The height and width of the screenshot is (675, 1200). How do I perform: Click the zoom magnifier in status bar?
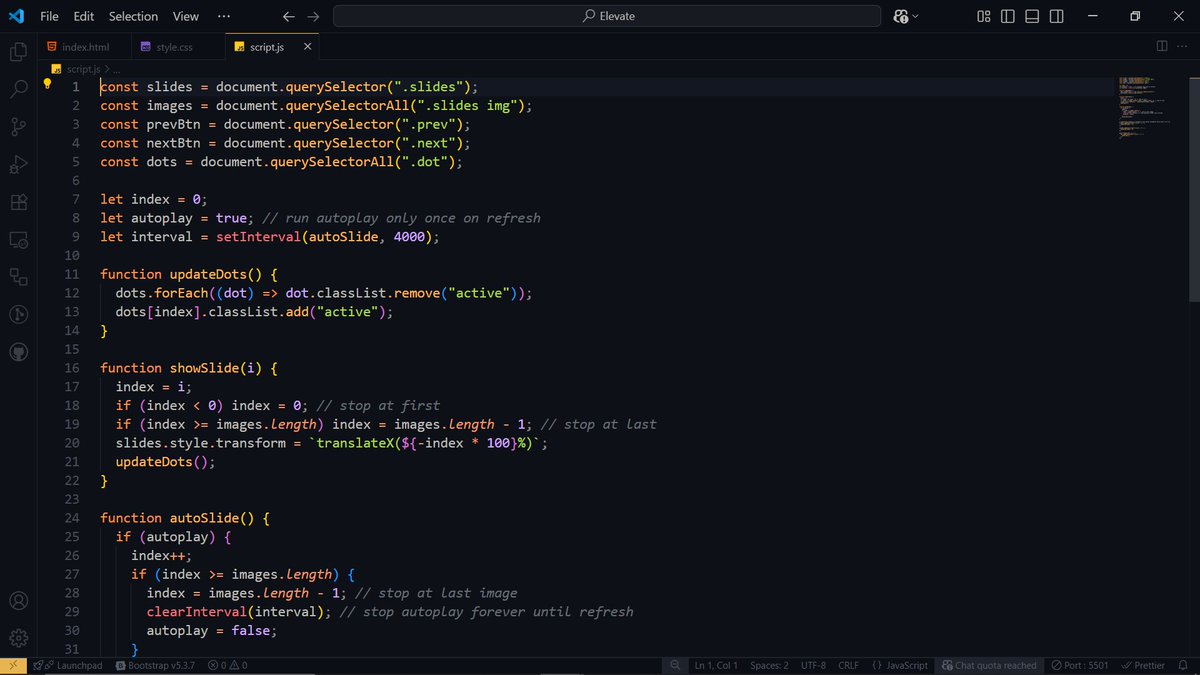pyautogui.click(x=677, y=665)
